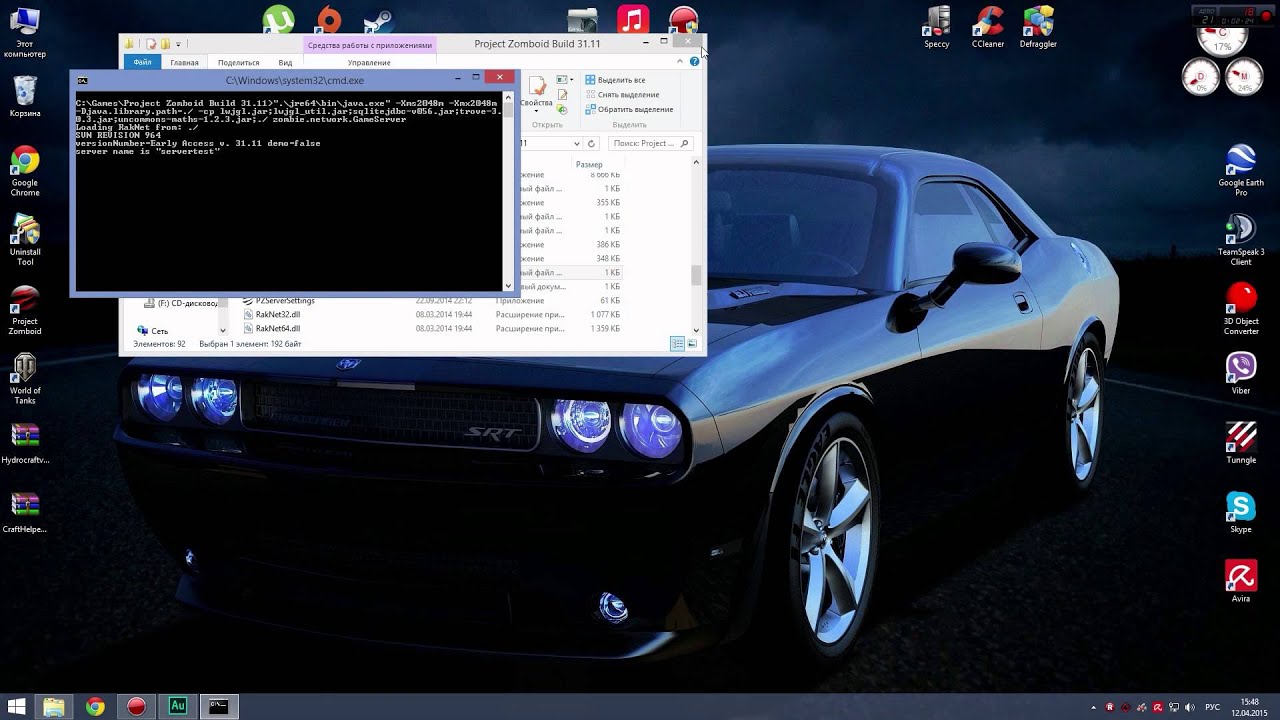Select the 'Сеть' navigation item
This screenshot has height=720, width=1280.
click(152, 330)
